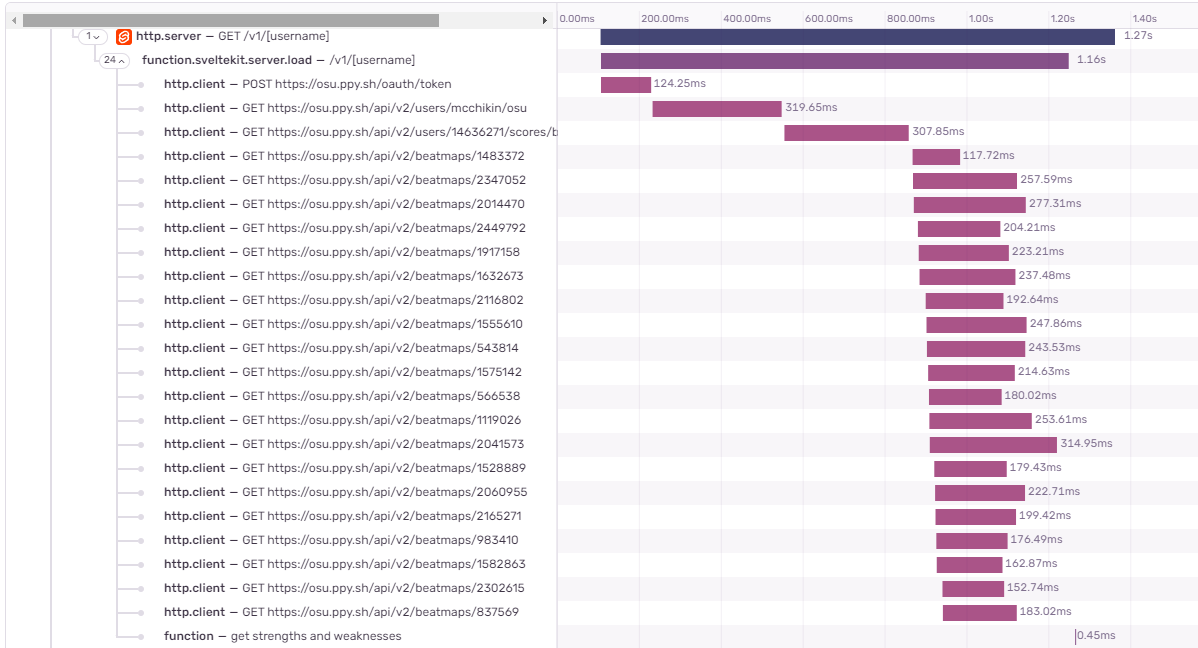Select the GET users/14636271/scores span

tap(361, 132)
